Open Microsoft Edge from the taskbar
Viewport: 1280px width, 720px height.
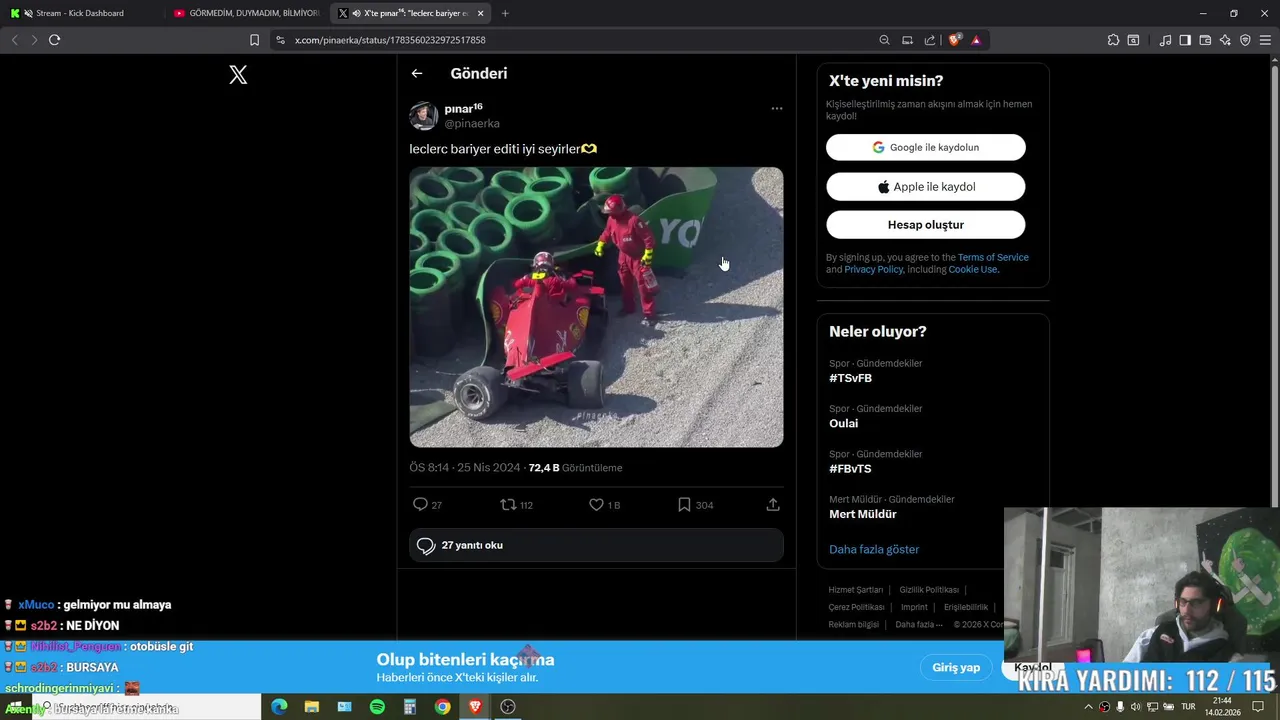click(x=279, y=707)
